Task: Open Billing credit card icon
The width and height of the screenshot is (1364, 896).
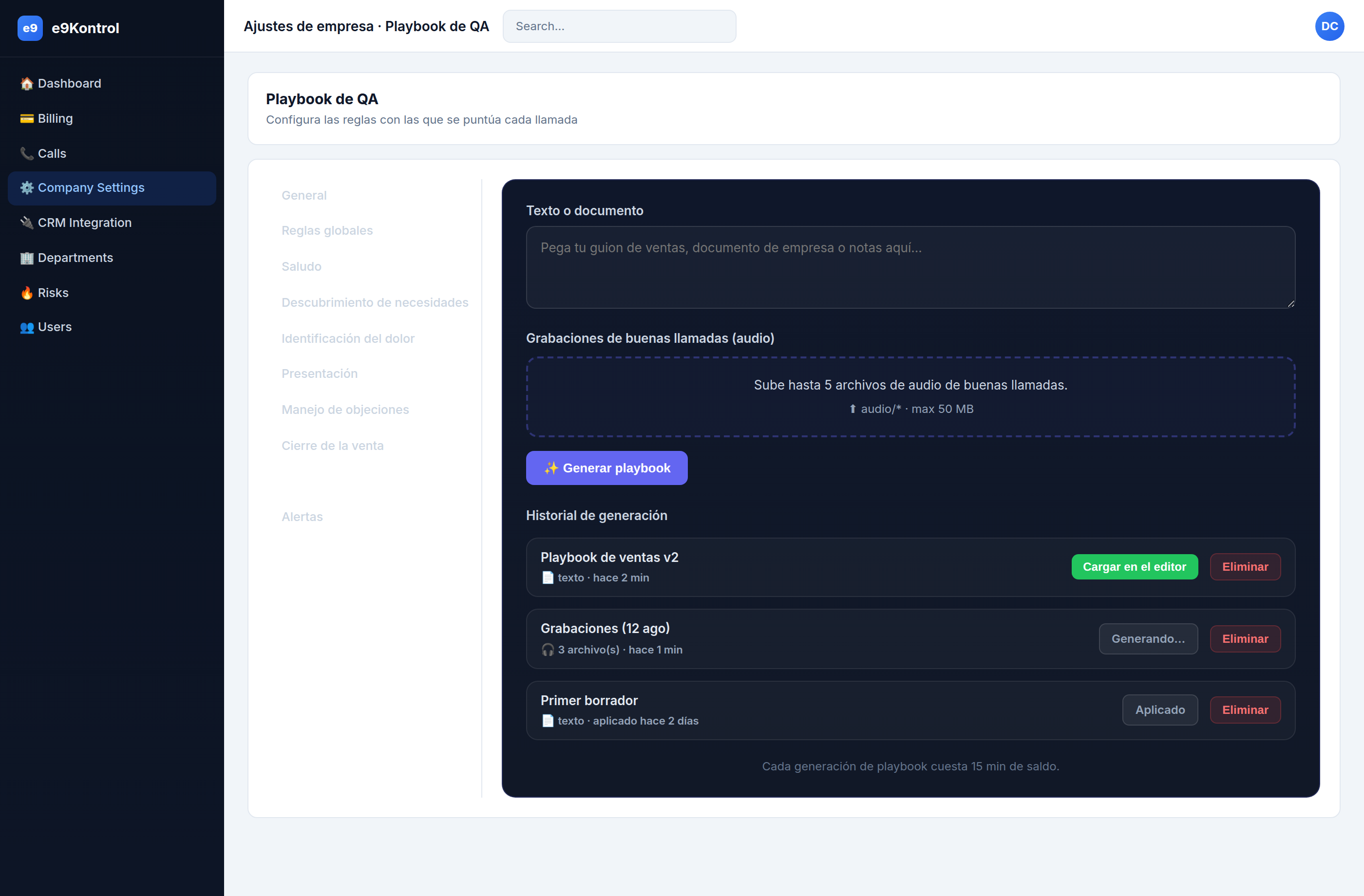Action: (x=26, y=119)
